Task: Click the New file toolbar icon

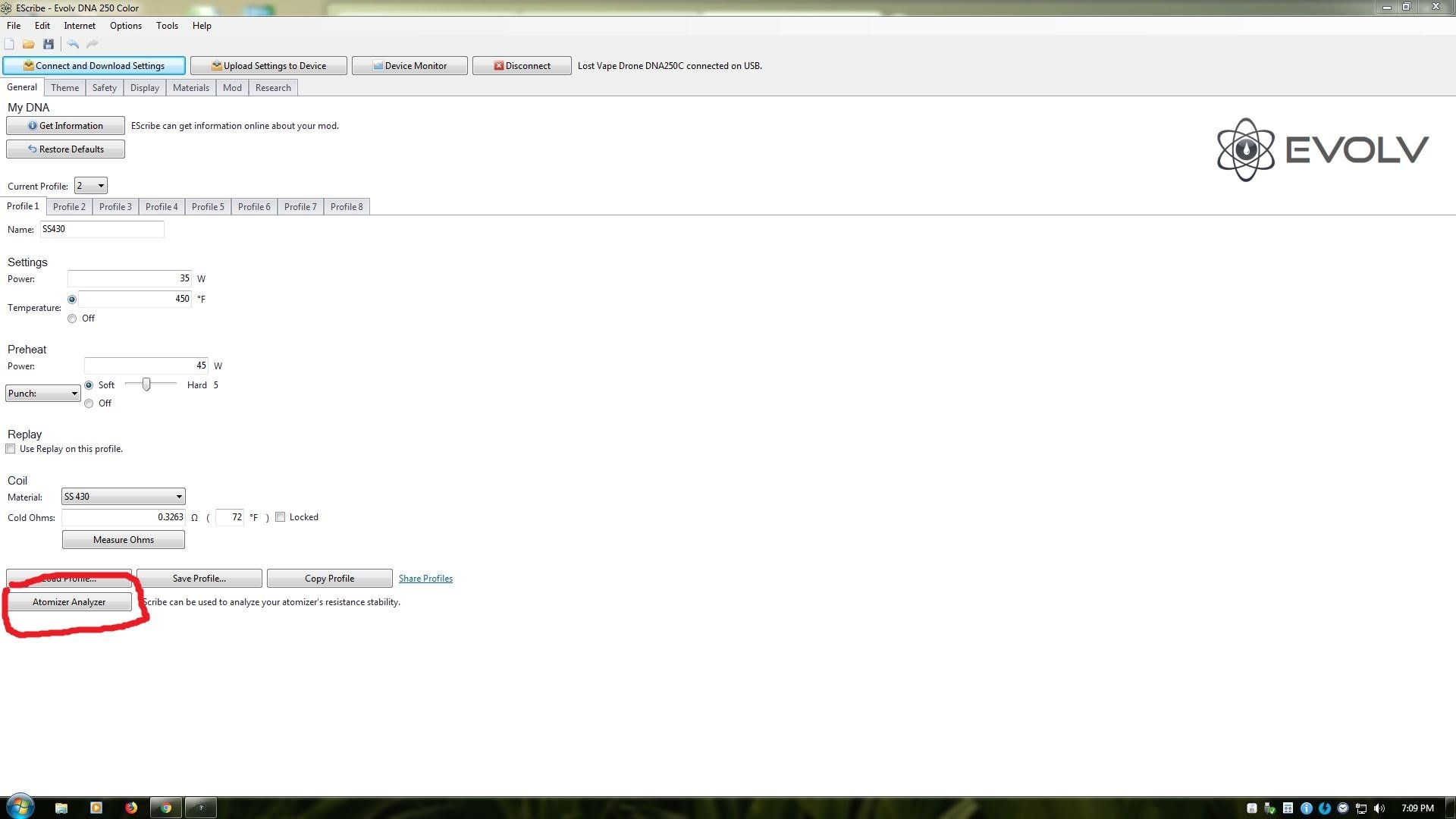Action: [x=9, y=44]
